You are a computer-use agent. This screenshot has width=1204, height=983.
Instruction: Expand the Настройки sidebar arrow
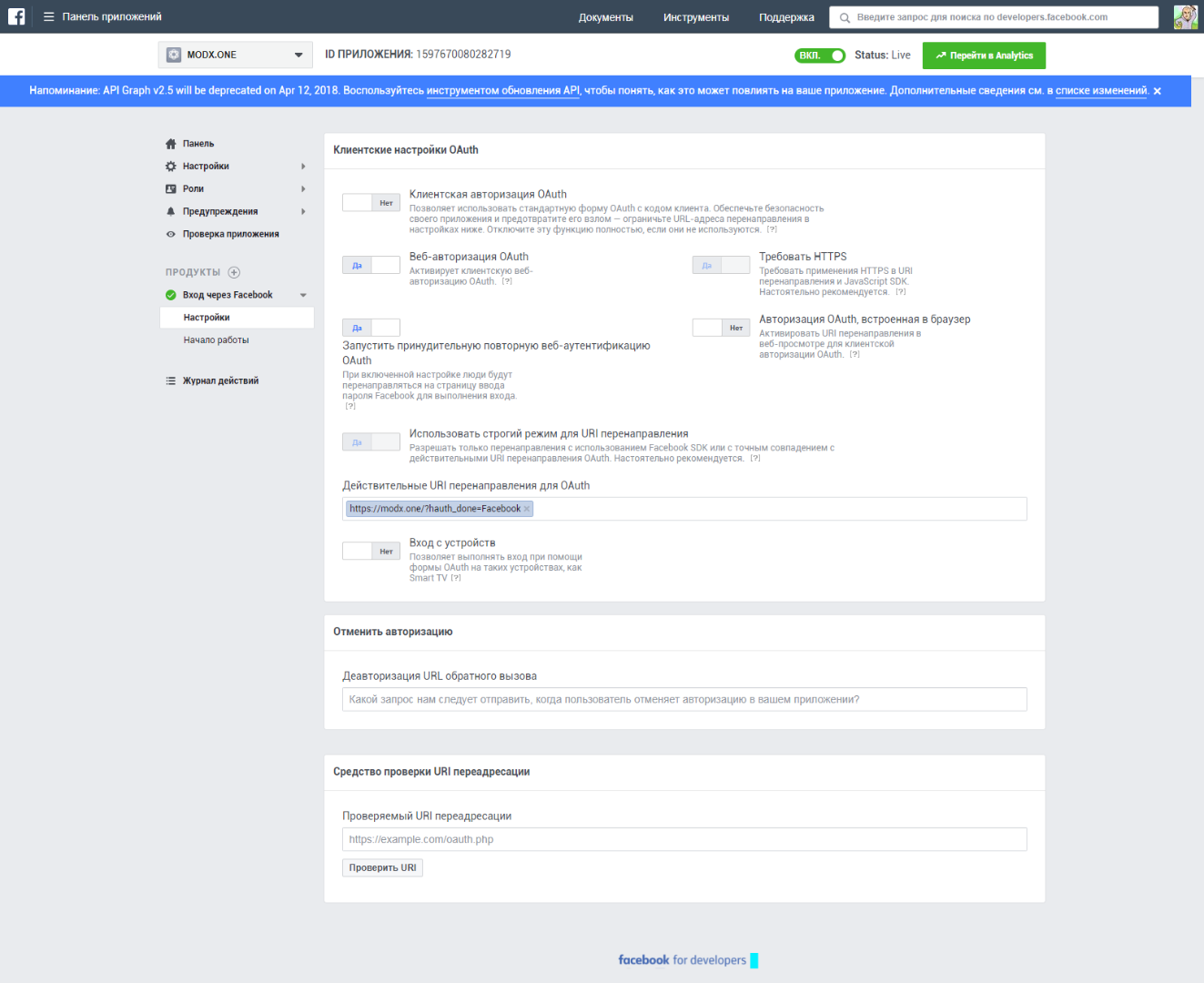click(303, 167)
